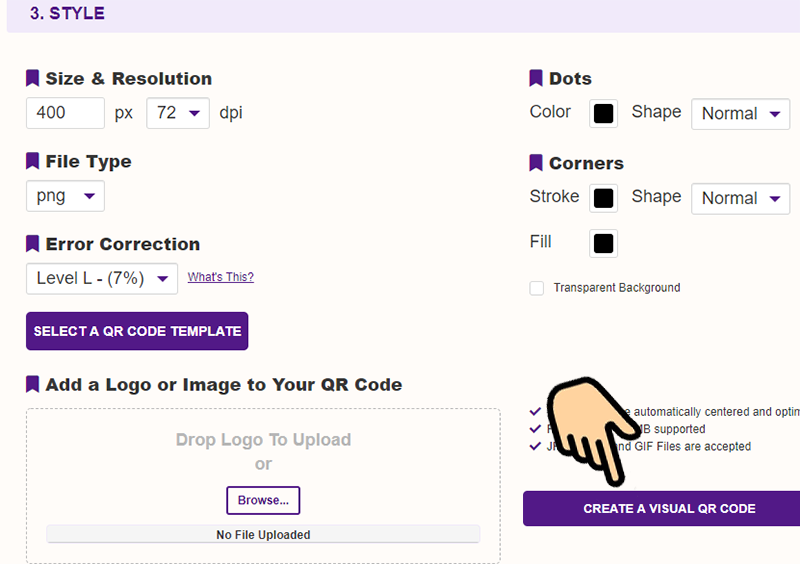Viewport: 800px width, 564px height.
Task: Click the bookmark icon beside Dots heading
Action: (x=536, y=78)
